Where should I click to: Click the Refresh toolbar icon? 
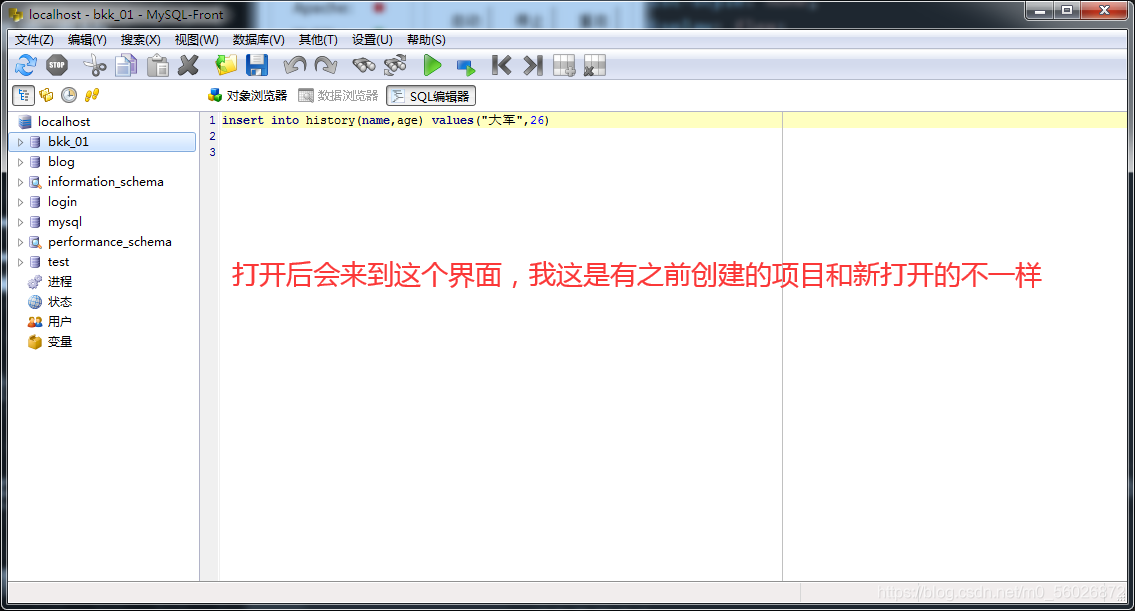coord(26,66)
